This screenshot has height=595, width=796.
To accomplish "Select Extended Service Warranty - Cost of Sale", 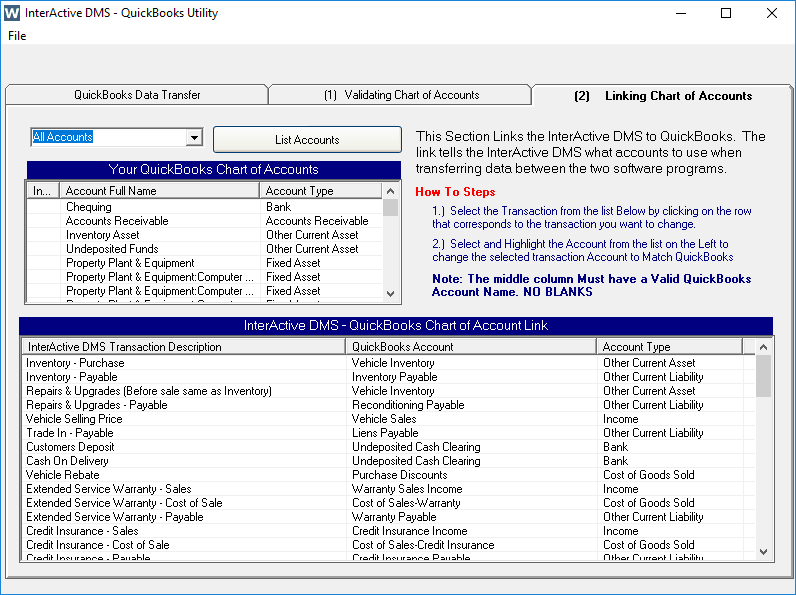I will (388, 503).
